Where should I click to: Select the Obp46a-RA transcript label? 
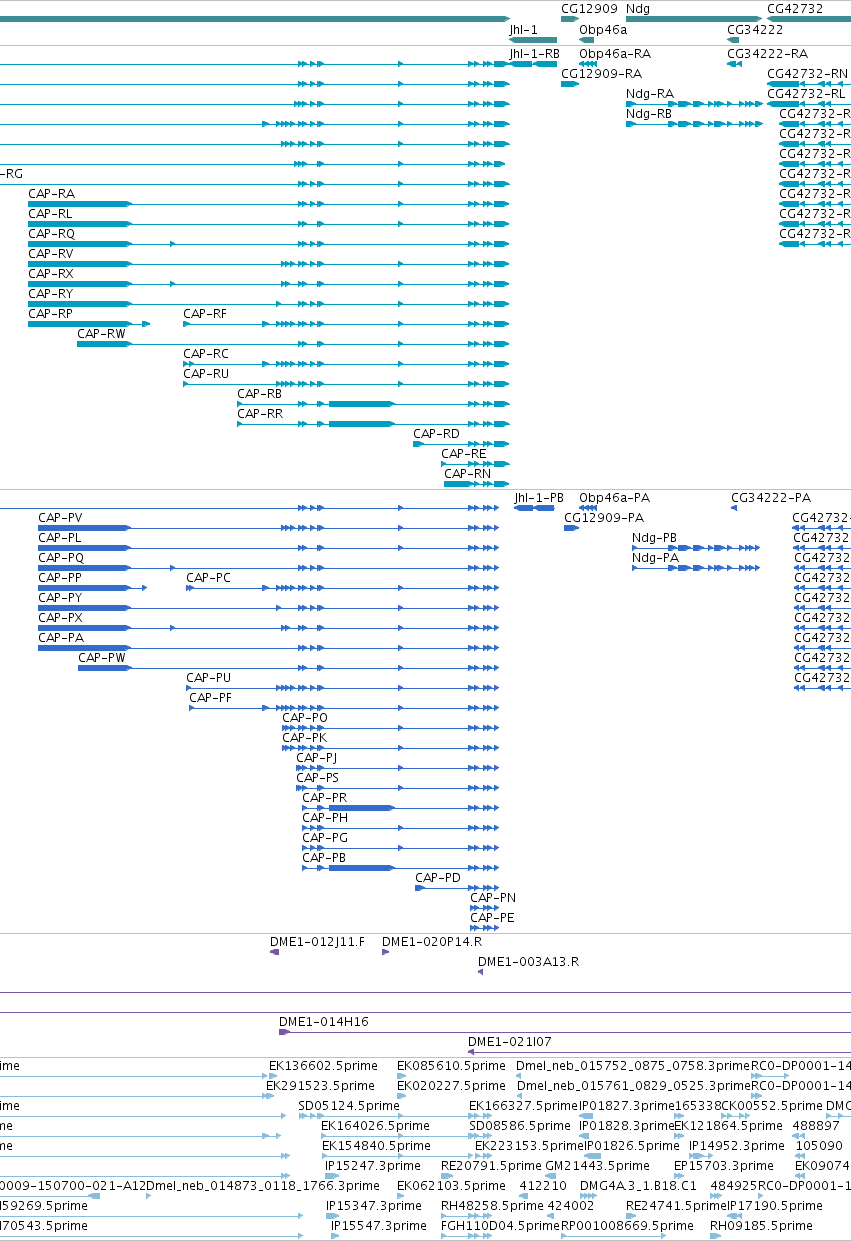pyautogui.click(x=615, y=53)
